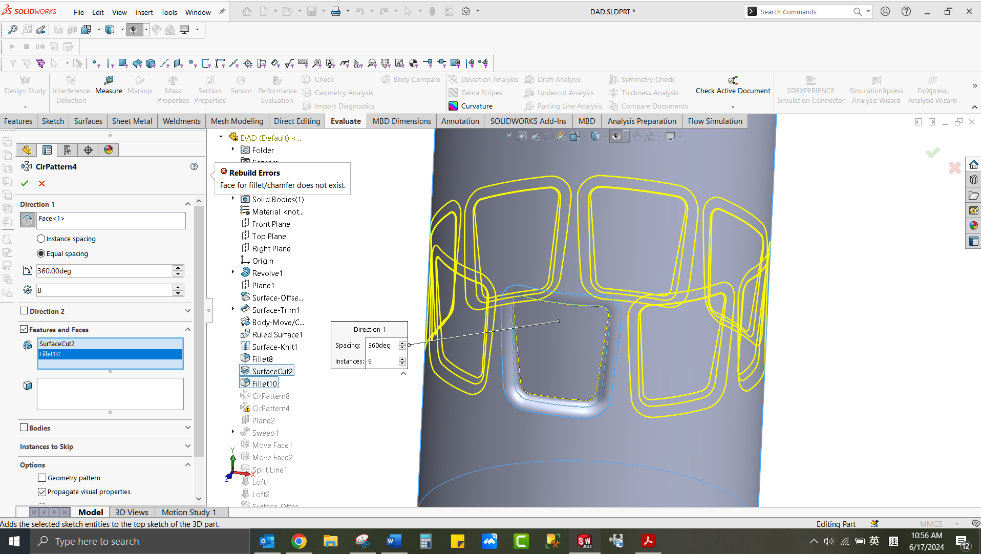Enable the Geometry pattern checkbox

point(42,478)
